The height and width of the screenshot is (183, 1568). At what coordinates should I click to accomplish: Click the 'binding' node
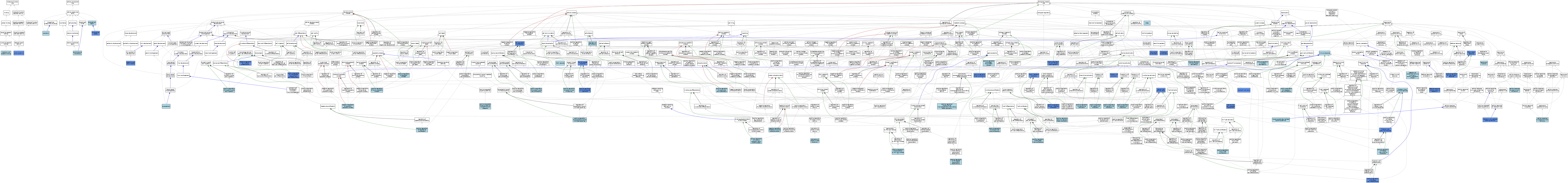coord(7,13)
